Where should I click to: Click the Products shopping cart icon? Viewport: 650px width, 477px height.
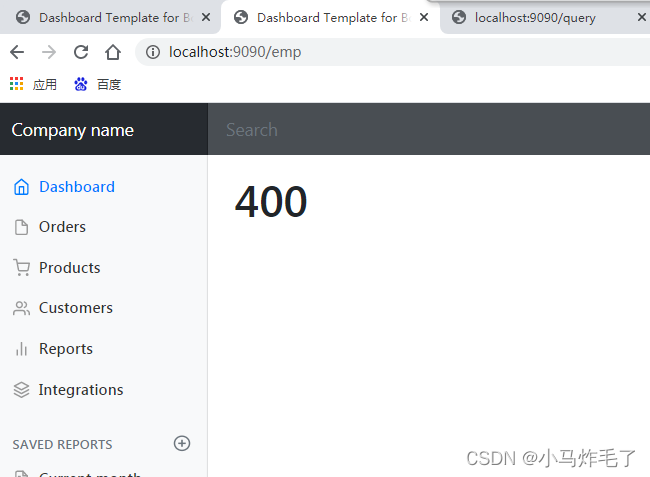click(21, 268)
